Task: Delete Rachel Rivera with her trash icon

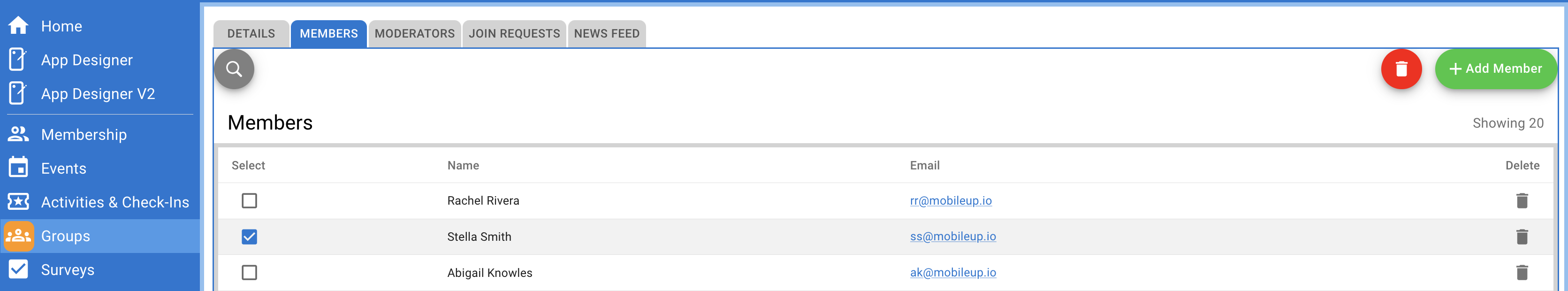Action: point(1523,200)
